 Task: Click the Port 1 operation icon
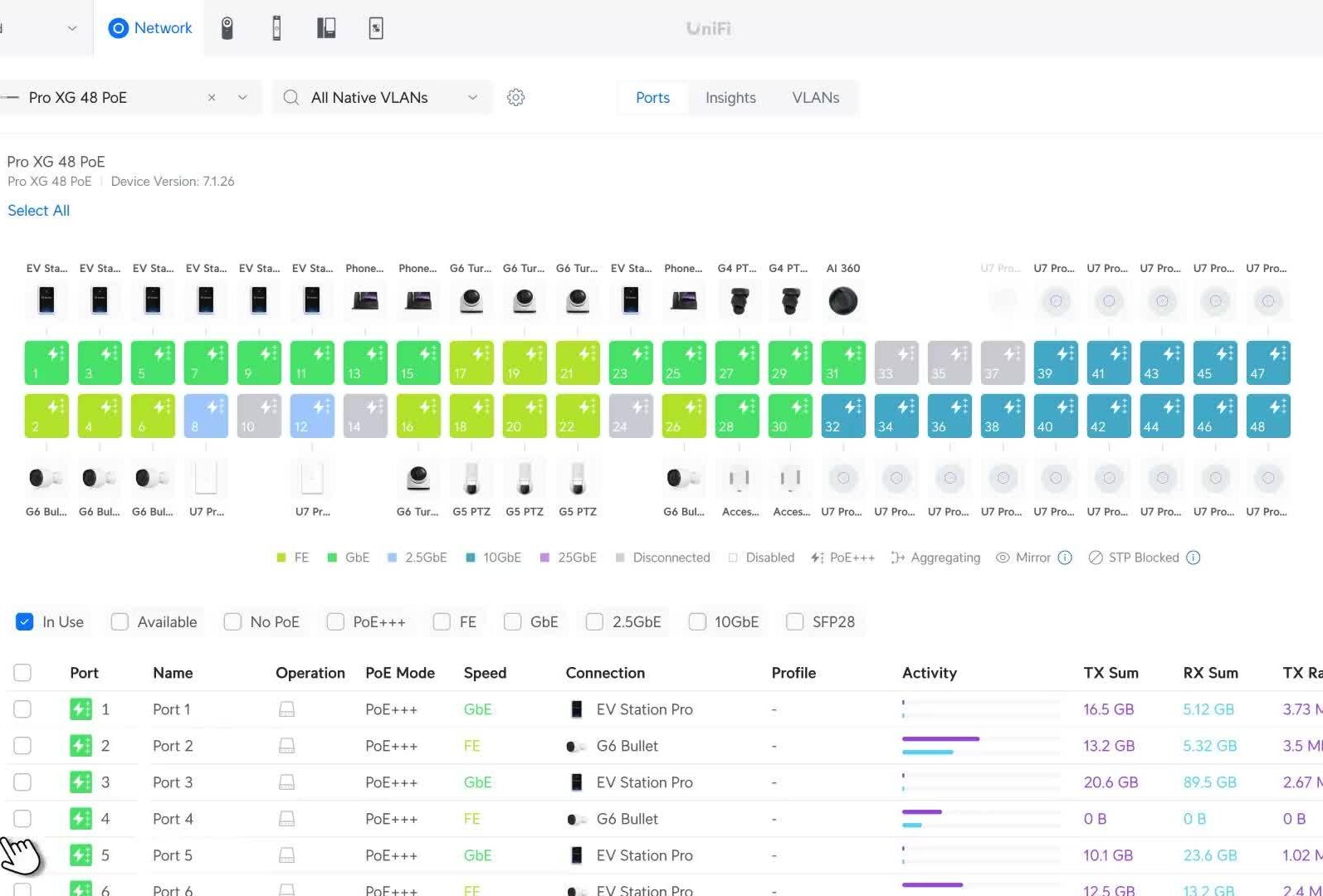click(x=286, y=709)
